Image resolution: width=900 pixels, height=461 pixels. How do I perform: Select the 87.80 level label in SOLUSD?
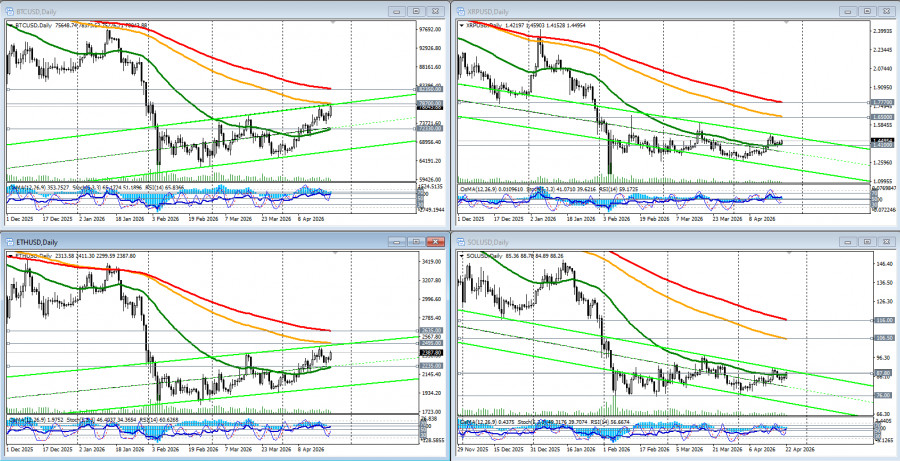[x=883, y=373]
